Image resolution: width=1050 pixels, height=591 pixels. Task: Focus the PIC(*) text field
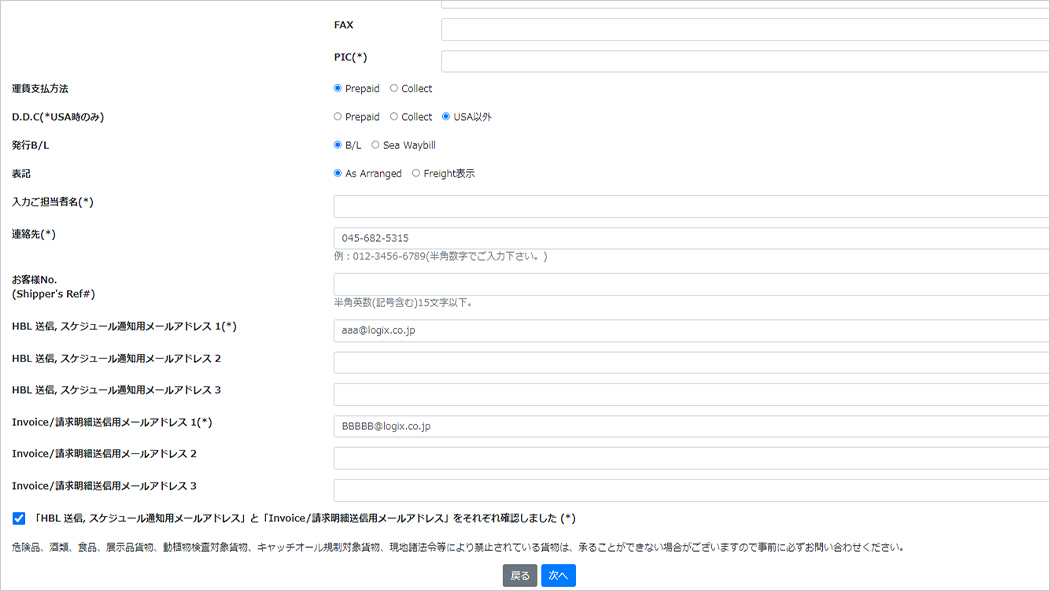[744, 61]
